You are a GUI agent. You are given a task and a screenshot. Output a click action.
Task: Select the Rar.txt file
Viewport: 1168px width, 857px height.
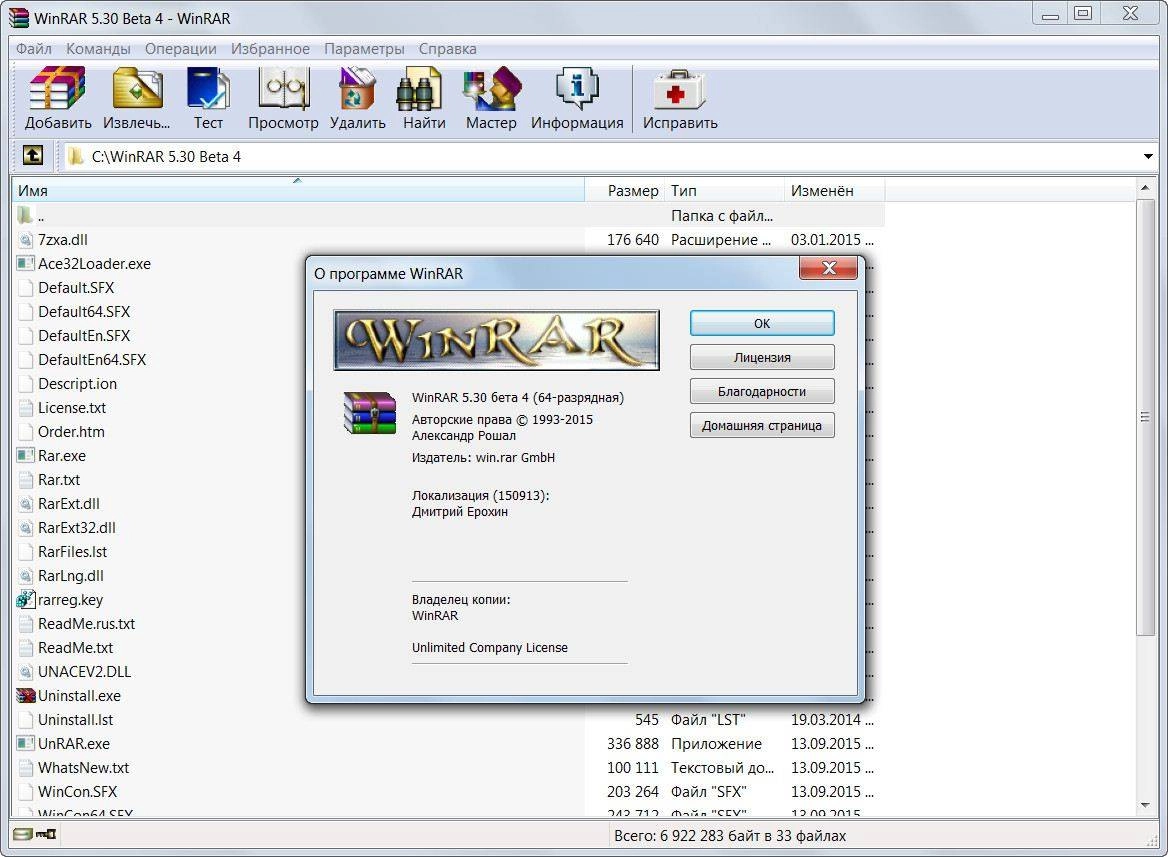(x=59, y=480)
